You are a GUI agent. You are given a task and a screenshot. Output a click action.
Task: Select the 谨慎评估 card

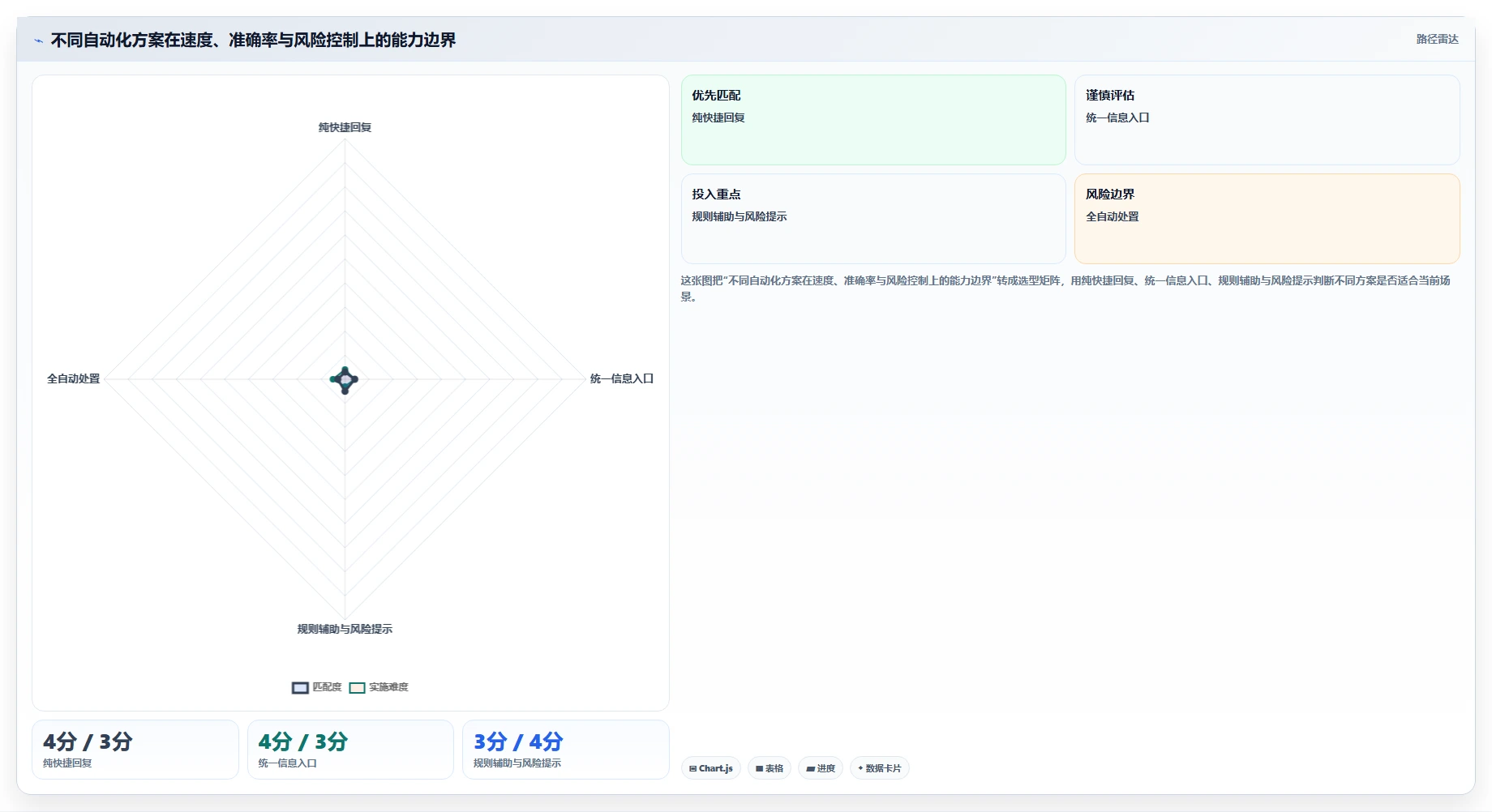1267,120
